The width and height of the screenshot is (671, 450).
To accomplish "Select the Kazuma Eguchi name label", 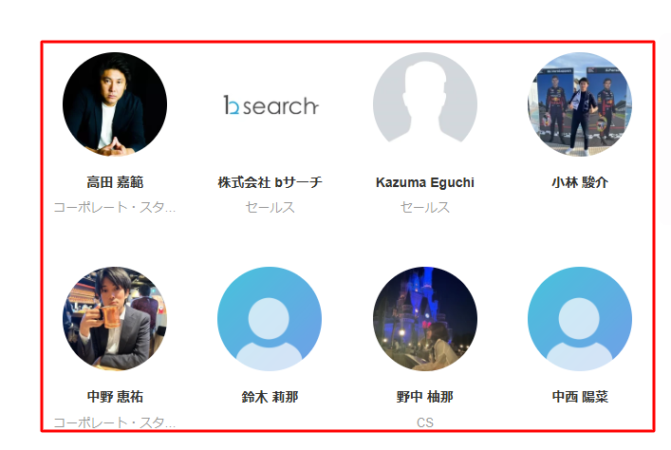I will [425, 183].
